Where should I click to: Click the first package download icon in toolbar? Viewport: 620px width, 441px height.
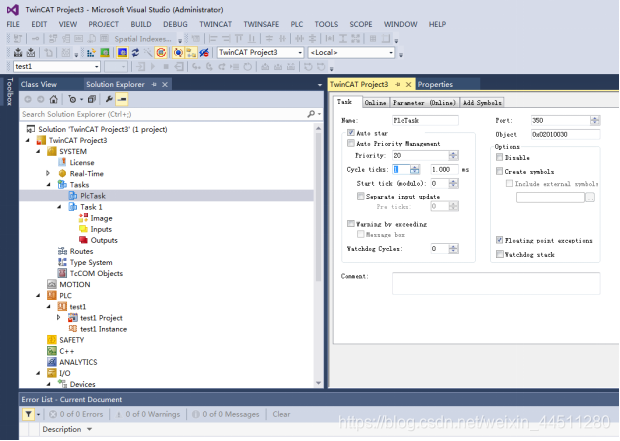click(x=18, y=53)
